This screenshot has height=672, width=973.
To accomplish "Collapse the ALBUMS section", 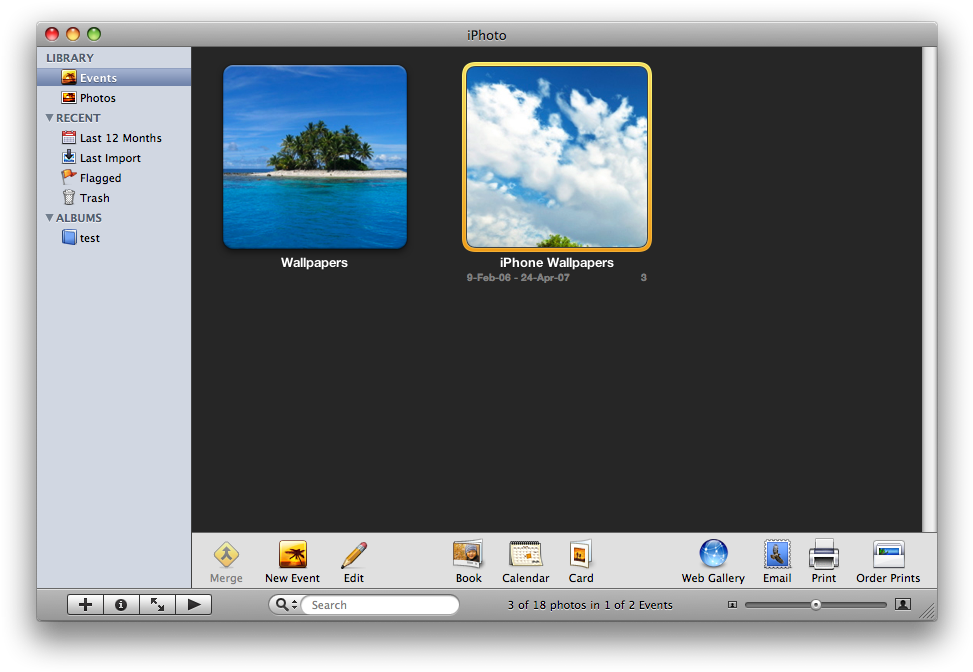I will coord(48,217).
